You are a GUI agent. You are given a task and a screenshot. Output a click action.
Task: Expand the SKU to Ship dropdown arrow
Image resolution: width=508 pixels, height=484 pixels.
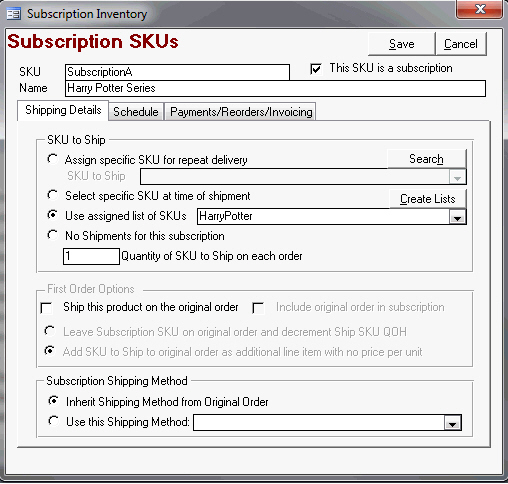coord(457,177)
